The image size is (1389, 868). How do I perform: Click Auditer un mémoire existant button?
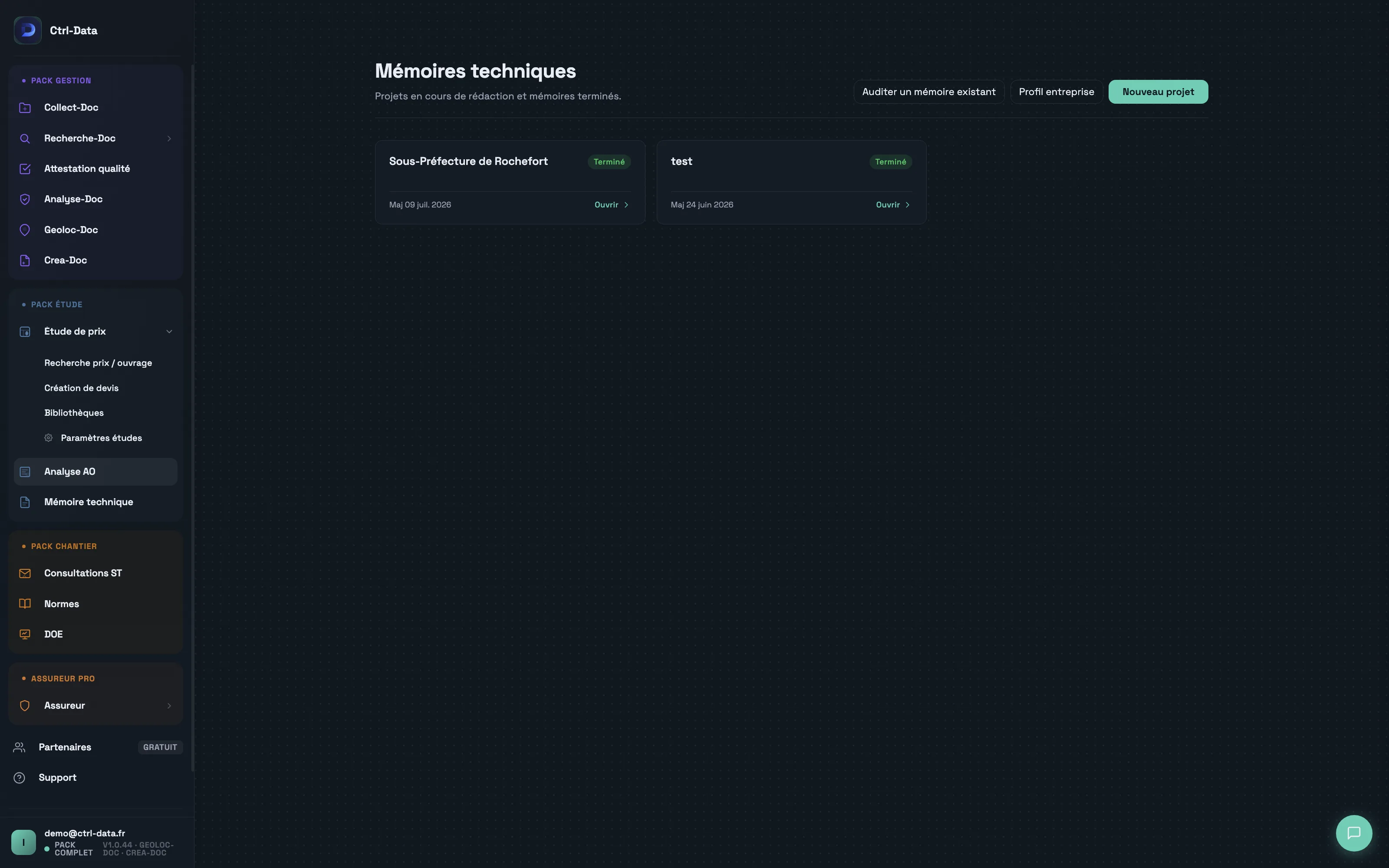coord(929,92)
